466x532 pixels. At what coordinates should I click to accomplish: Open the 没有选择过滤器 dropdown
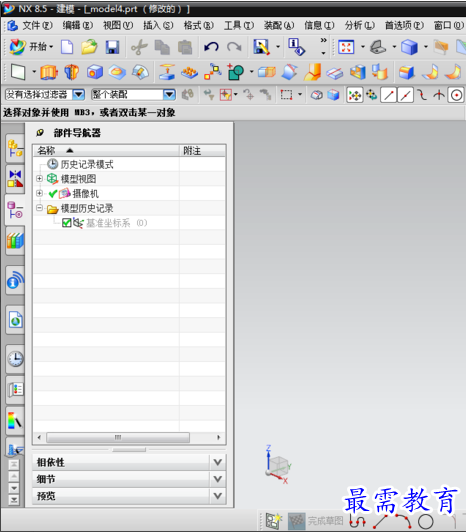[78, 95]
